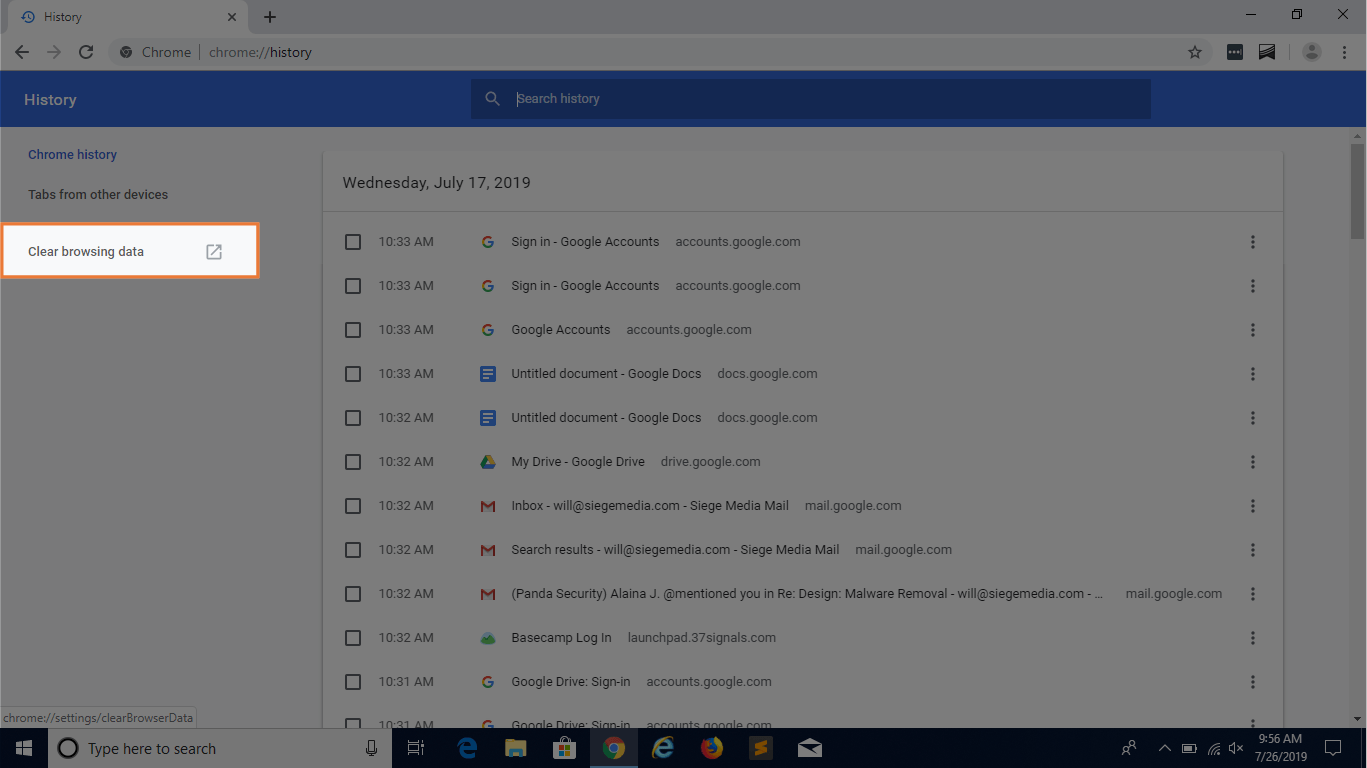Open Inbox - Siege Media Mail link
Image resolution: width=1367 pixels, height=768 pixels.
coord(650,506)
